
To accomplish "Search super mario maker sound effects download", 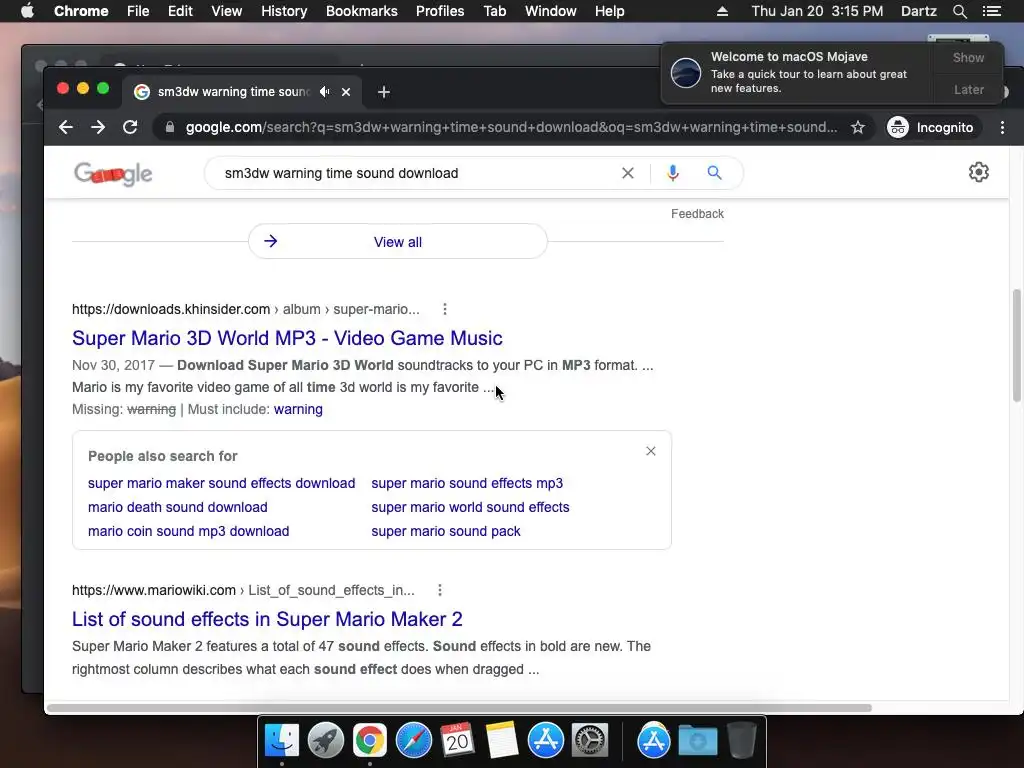I will coord(221,483).
